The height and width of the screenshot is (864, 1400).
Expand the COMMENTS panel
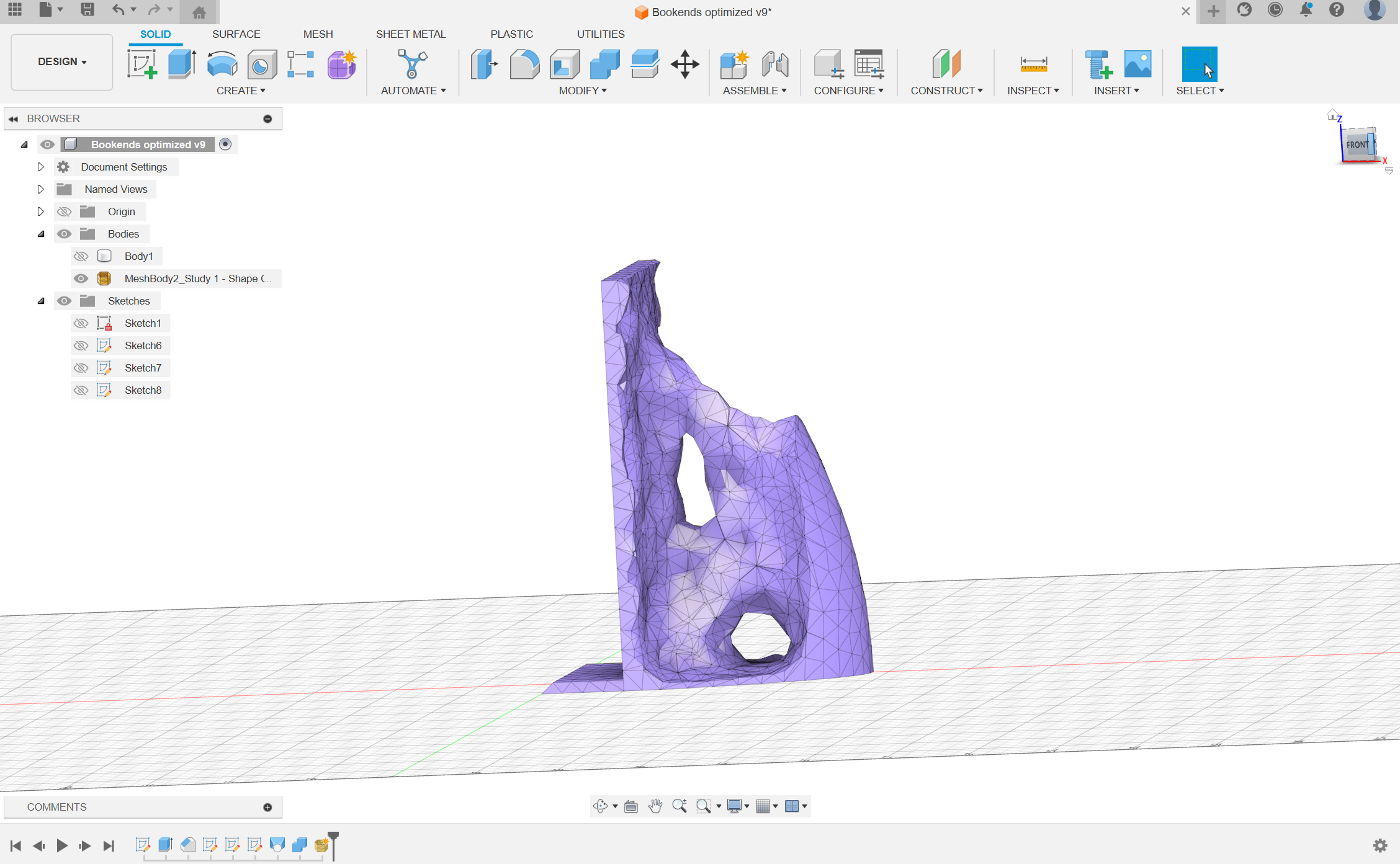pyautogui.click(x=267, y=807)
